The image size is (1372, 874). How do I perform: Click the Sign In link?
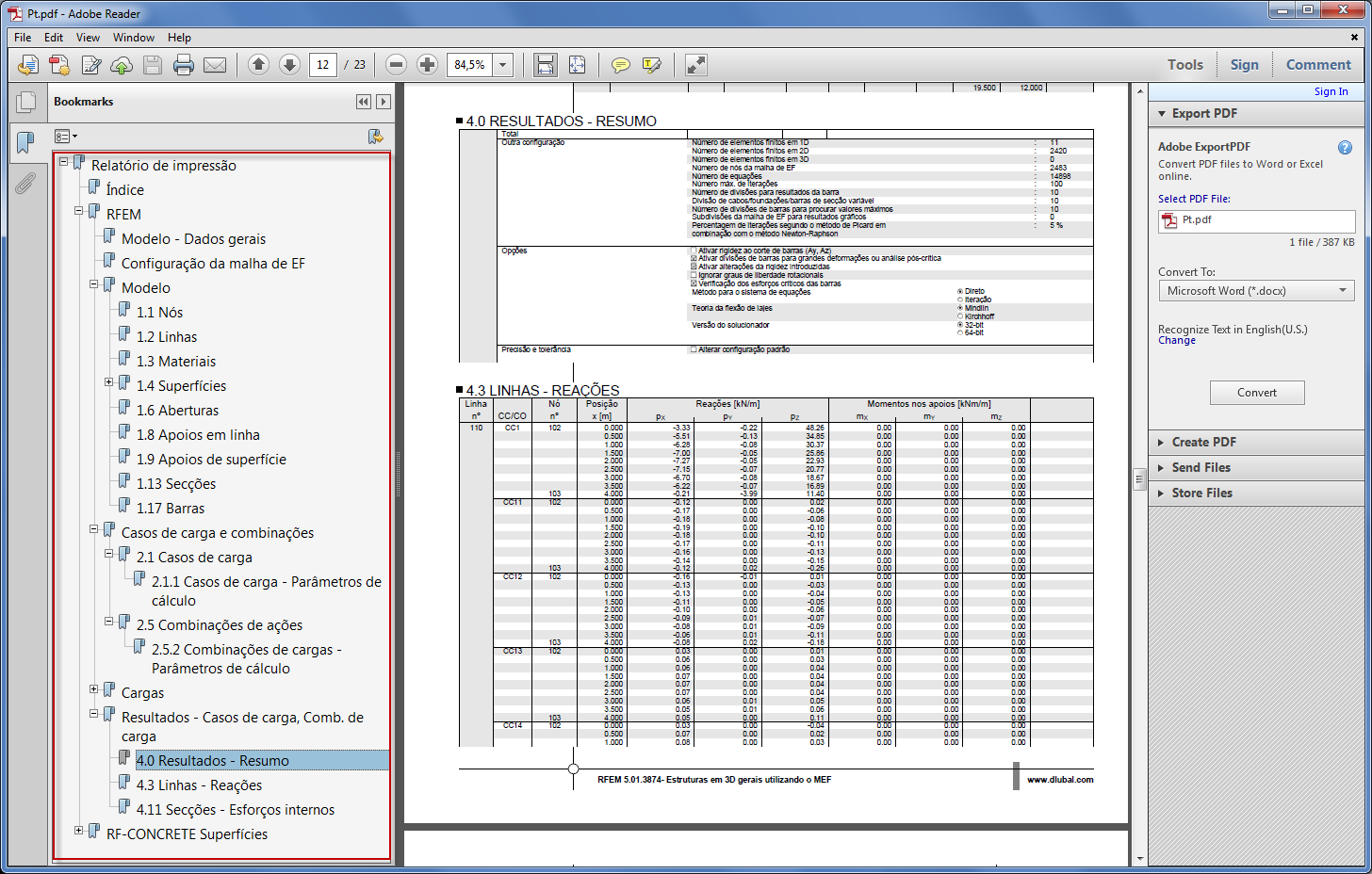[x=1331, y=91]
